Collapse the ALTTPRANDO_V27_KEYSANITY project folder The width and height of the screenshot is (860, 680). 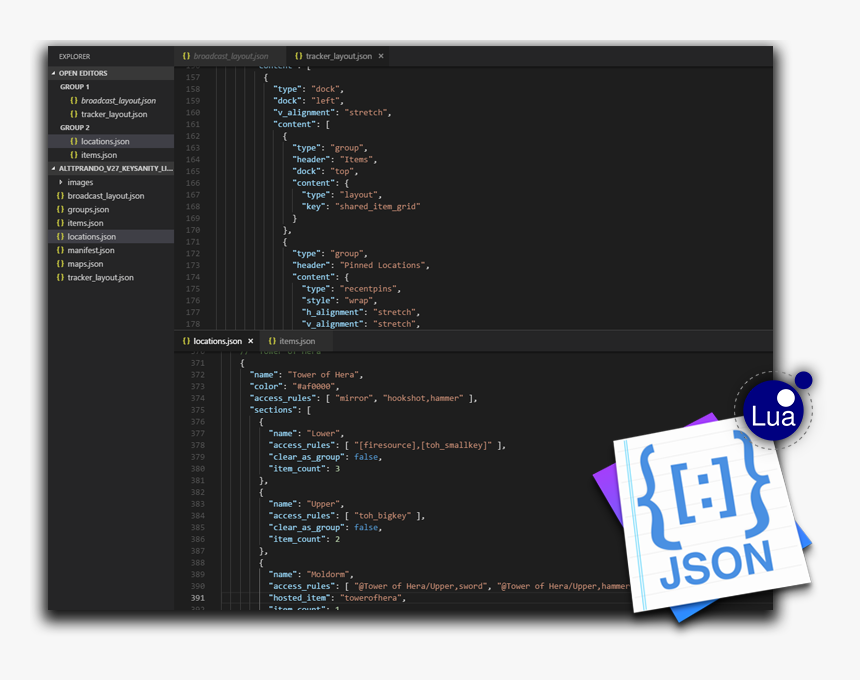click(x=54, y=168)
